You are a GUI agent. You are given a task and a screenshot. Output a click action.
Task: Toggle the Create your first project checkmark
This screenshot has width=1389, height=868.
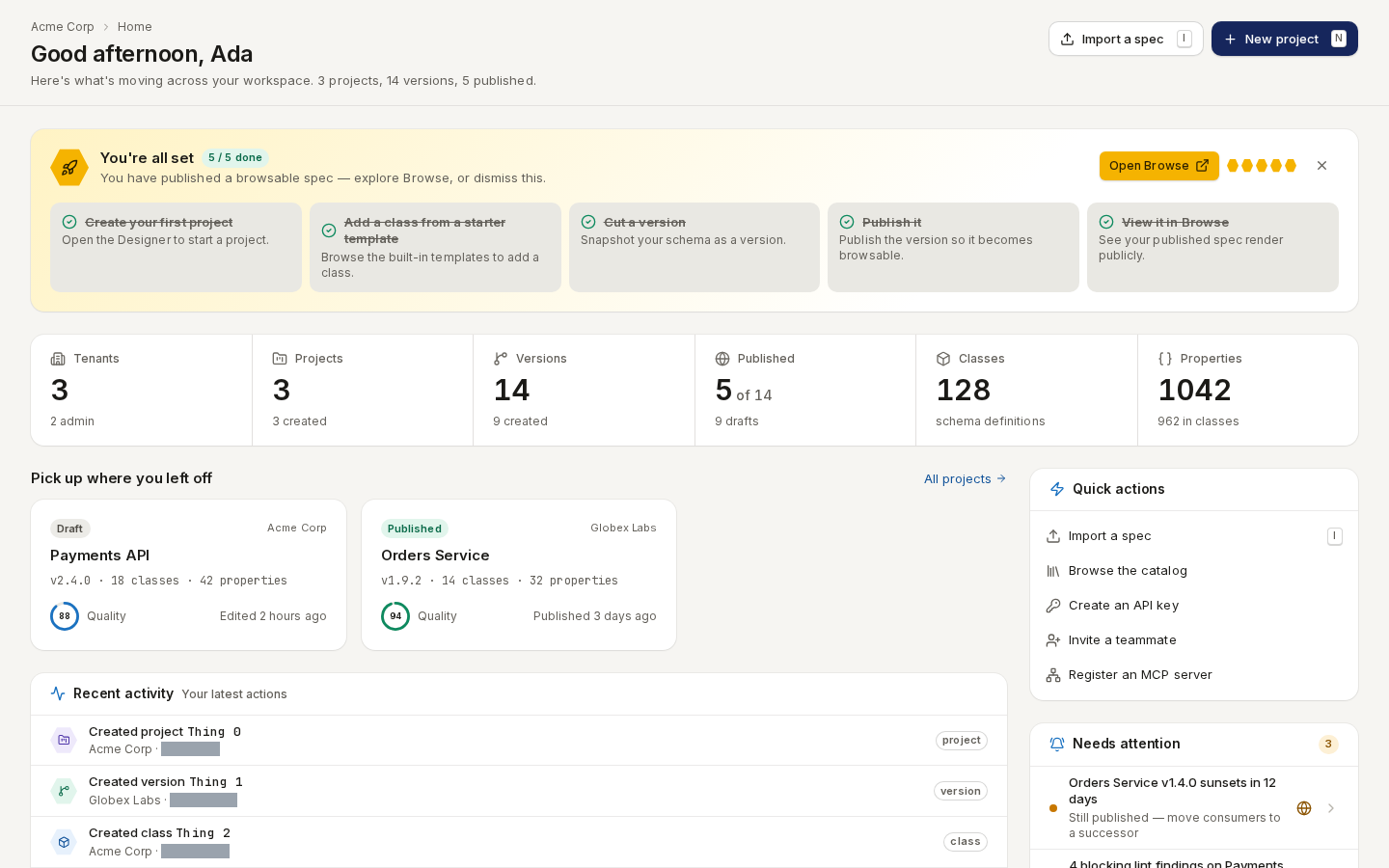[x=69, y=222]
